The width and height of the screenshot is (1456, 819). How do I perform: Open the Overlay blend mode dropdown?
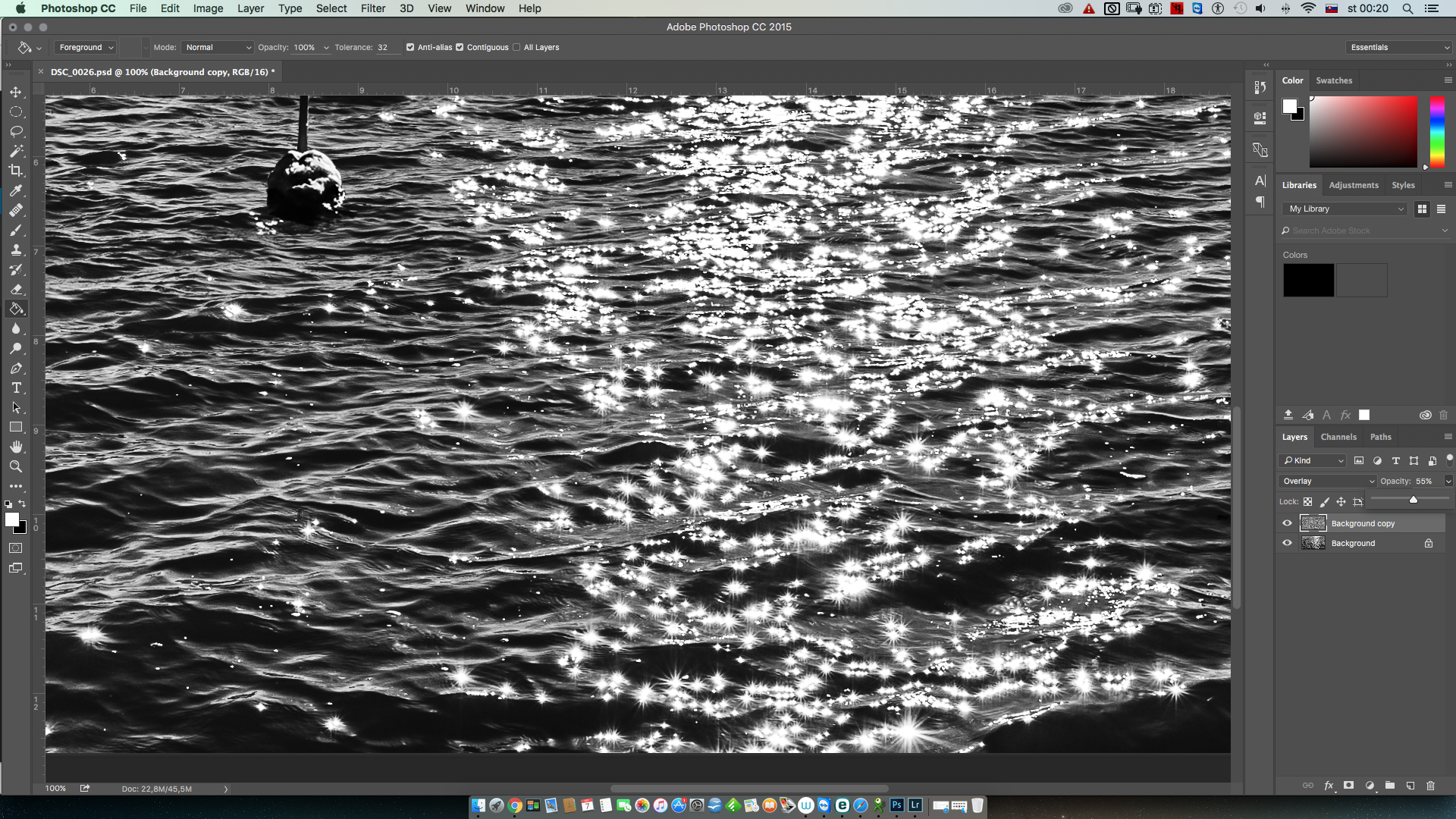(x=1328, y=481)
